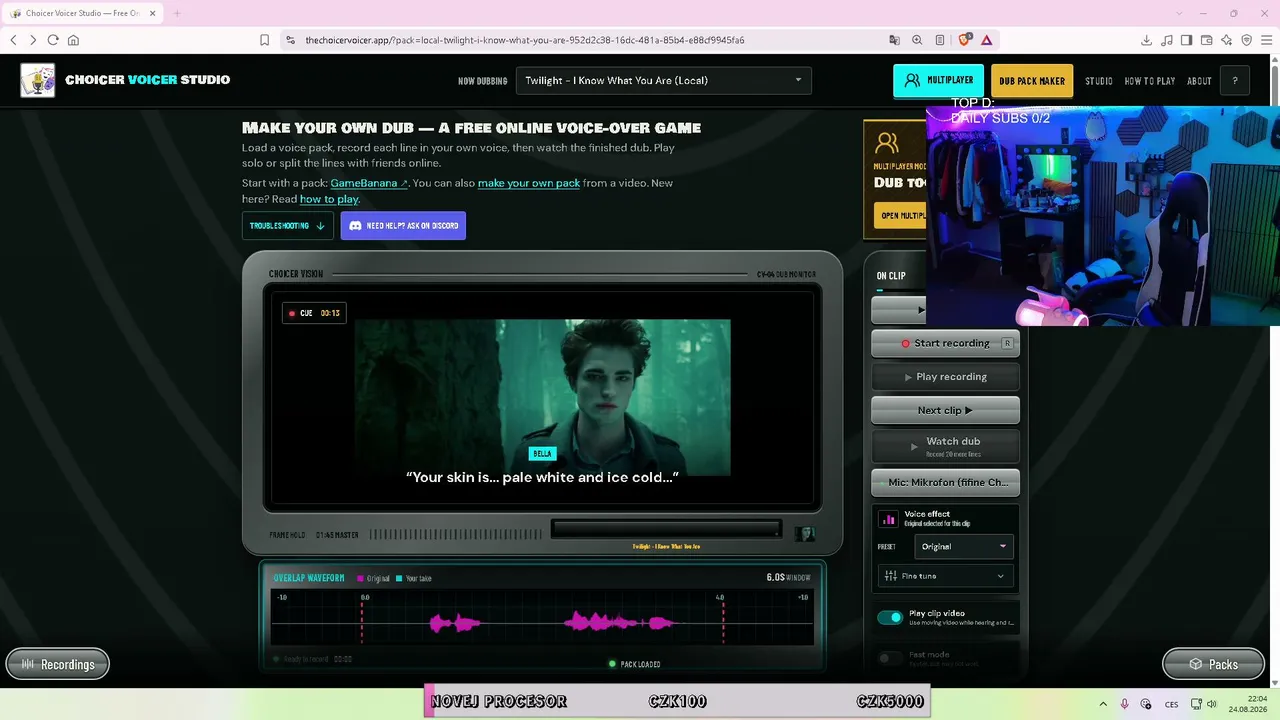The height and width of the screenshot is (720, 1280).
Task: Click Need help? Ask on Discord button
Action: pos(403,226)
